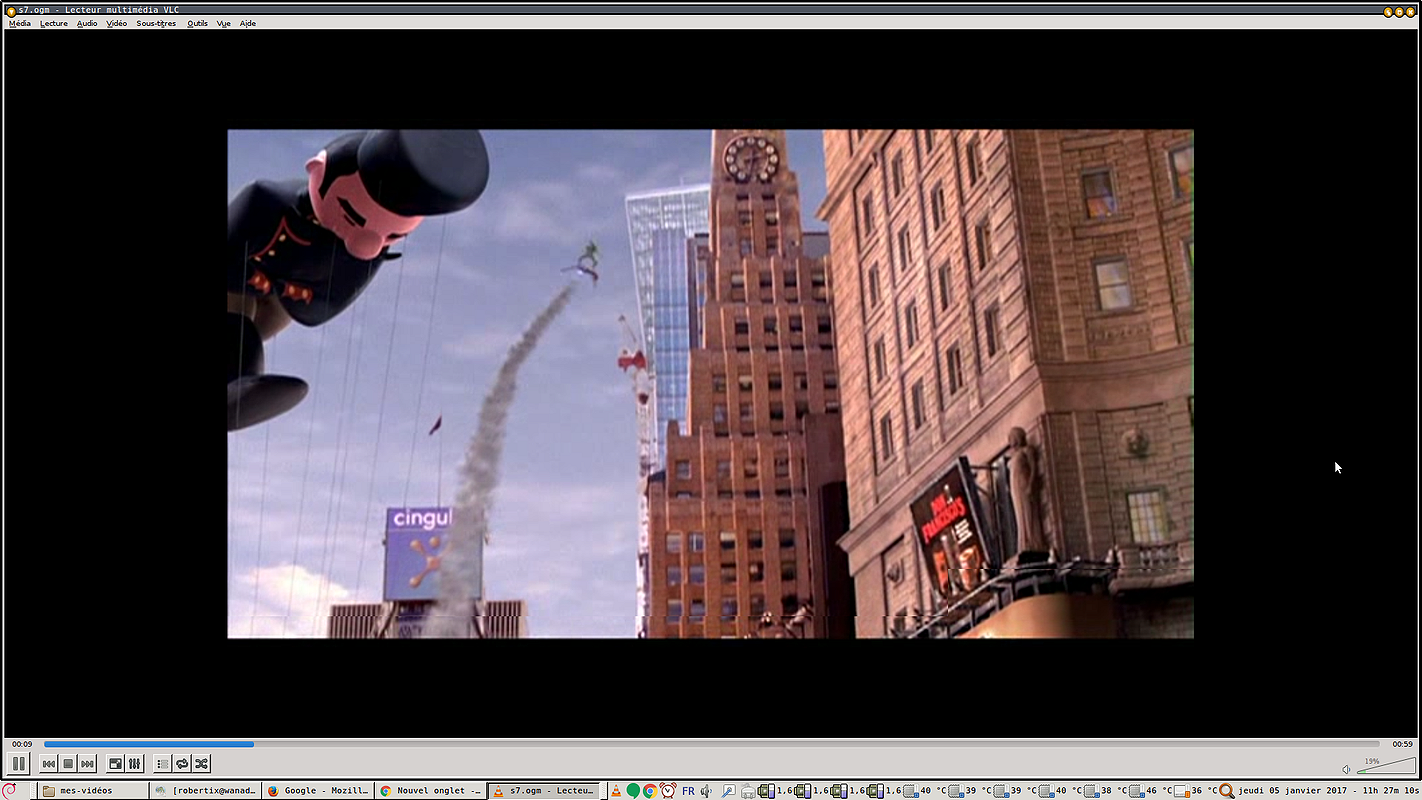The height and width of the screenshot is (800, 1422).
Task: Switch to Nouvel onglet Chrome window
Action: (x=430, y=791)
